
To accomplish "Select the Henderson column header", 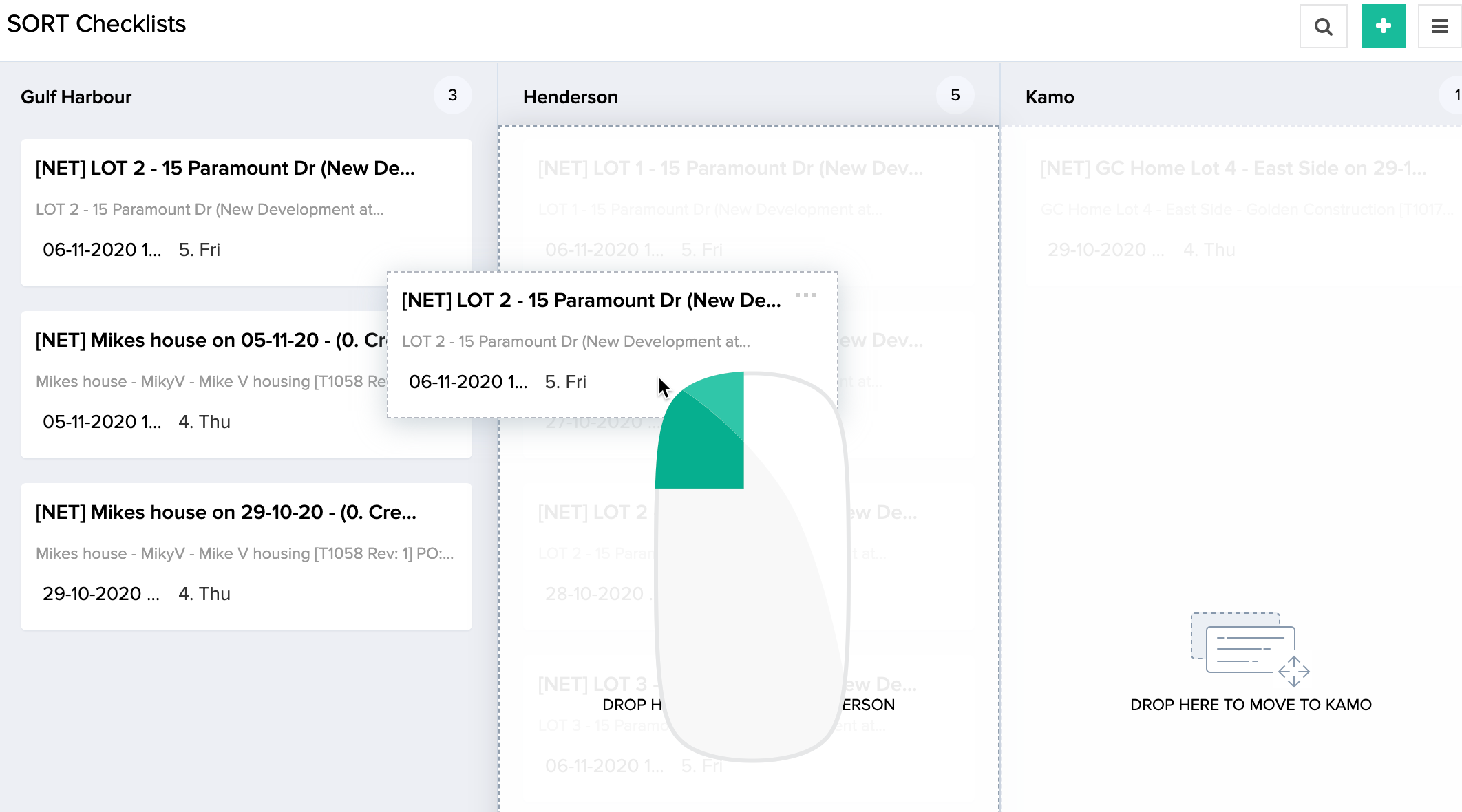I will click(x=570, y=97).
